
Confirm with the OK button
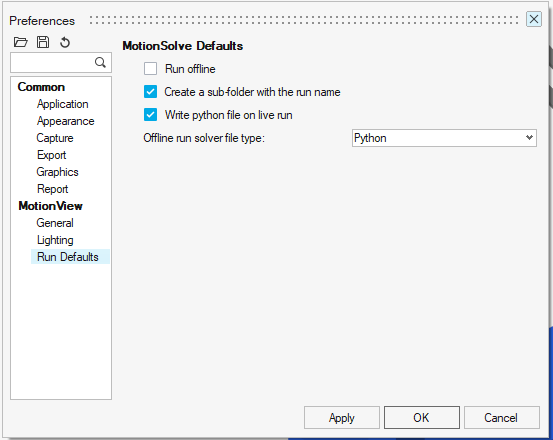(421, 418)
